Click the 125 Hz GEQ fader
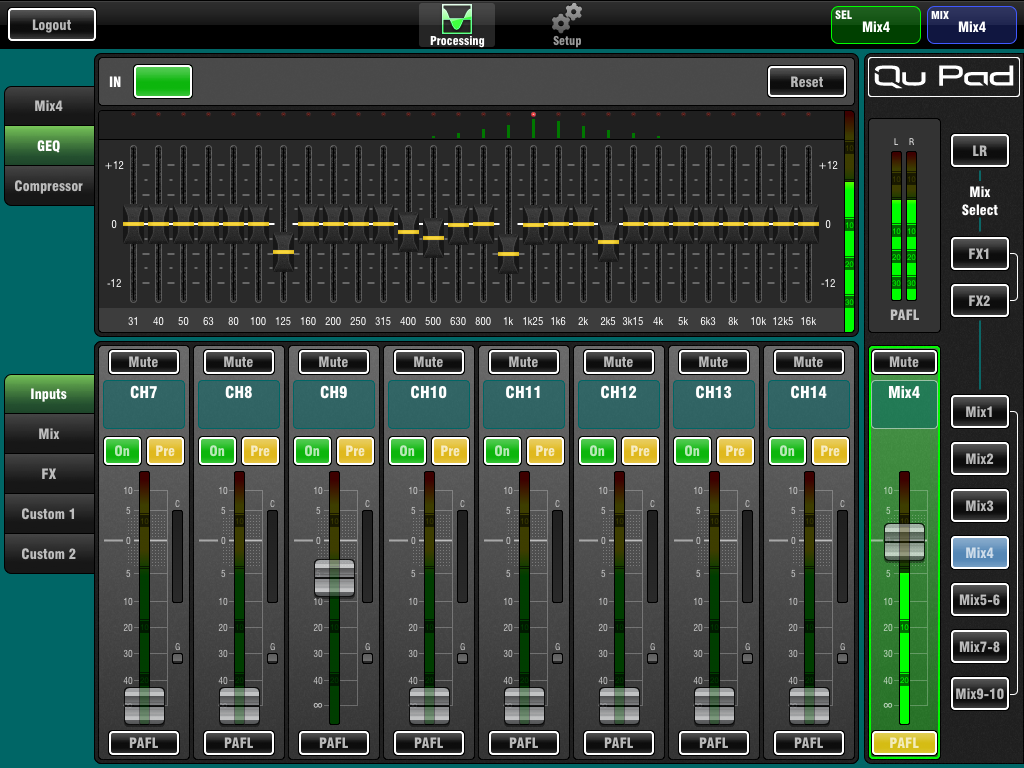Viewport: 1024px width, 768px height. pos(283,252)
